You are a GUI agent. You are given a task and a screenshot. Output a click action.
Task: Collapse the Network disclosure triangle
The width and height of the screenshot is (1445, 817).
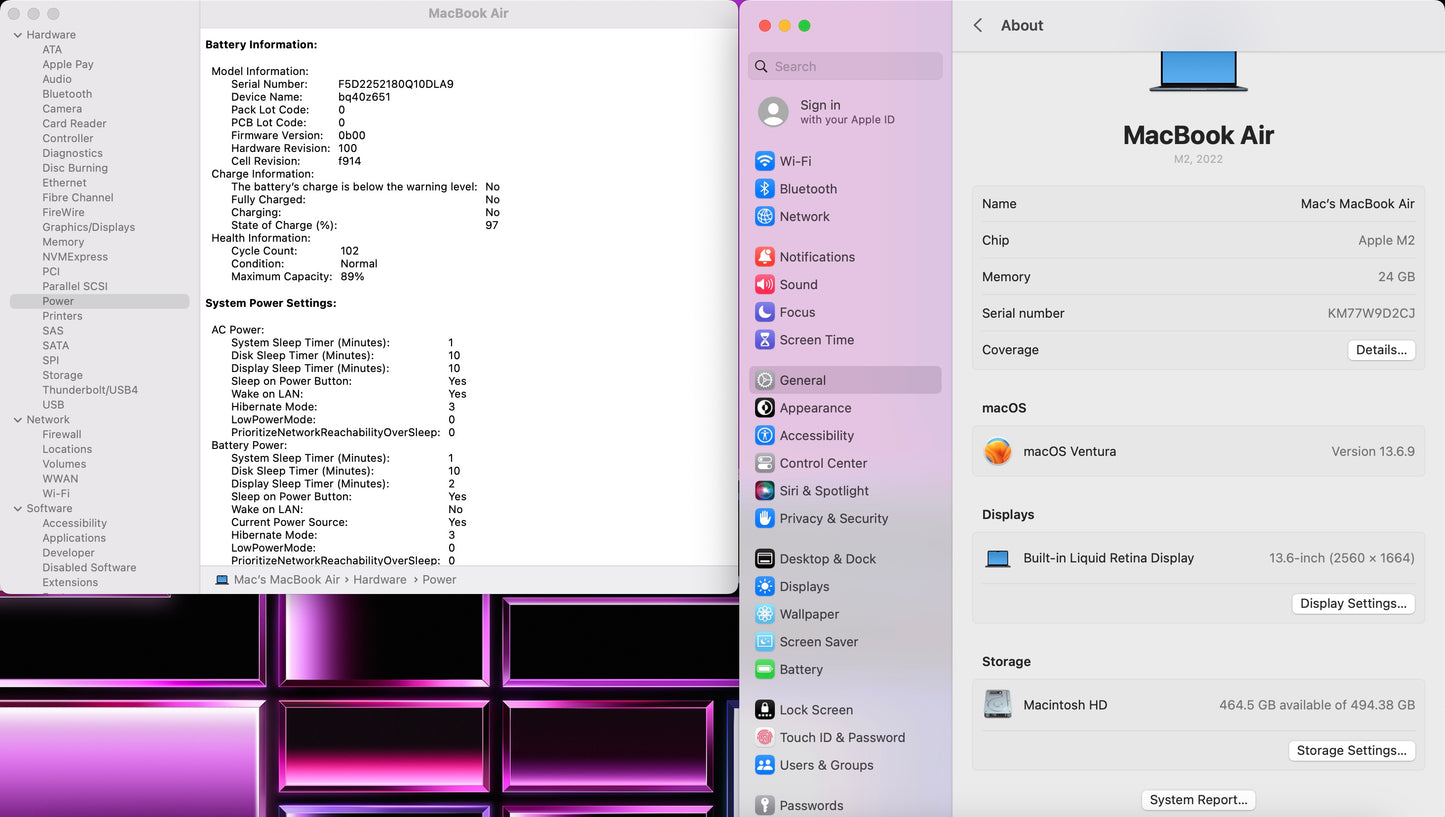tap(18, 420)
